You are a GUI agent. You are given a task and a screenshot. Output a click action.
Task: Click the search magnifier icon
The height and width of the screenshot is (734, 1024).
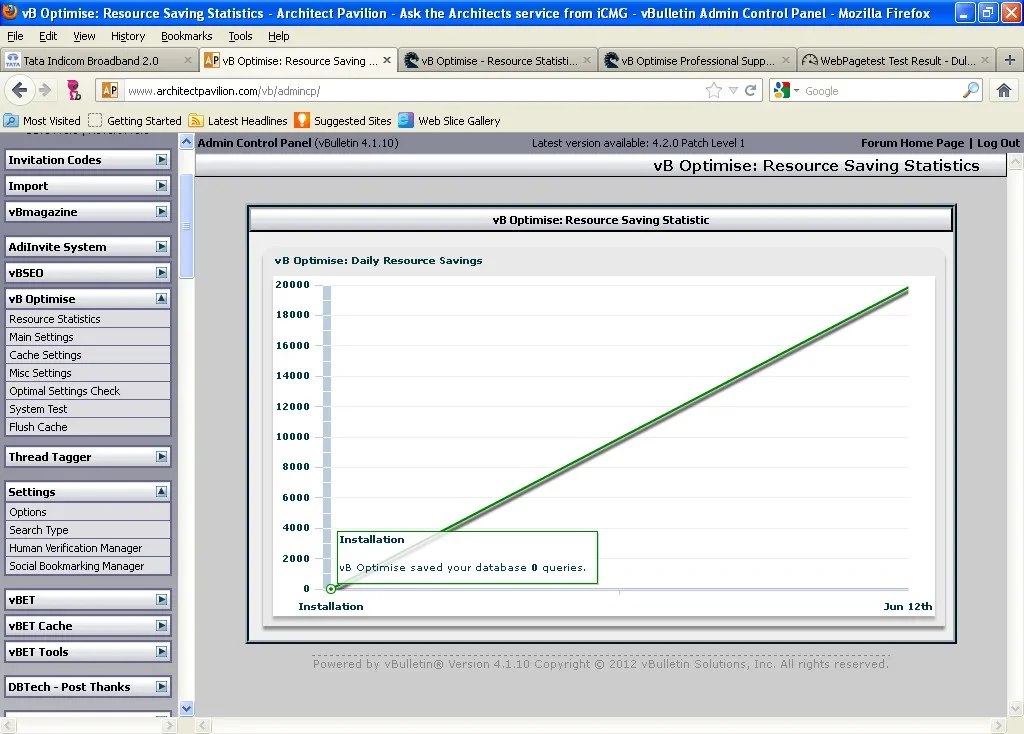click(x=971, y=90)
